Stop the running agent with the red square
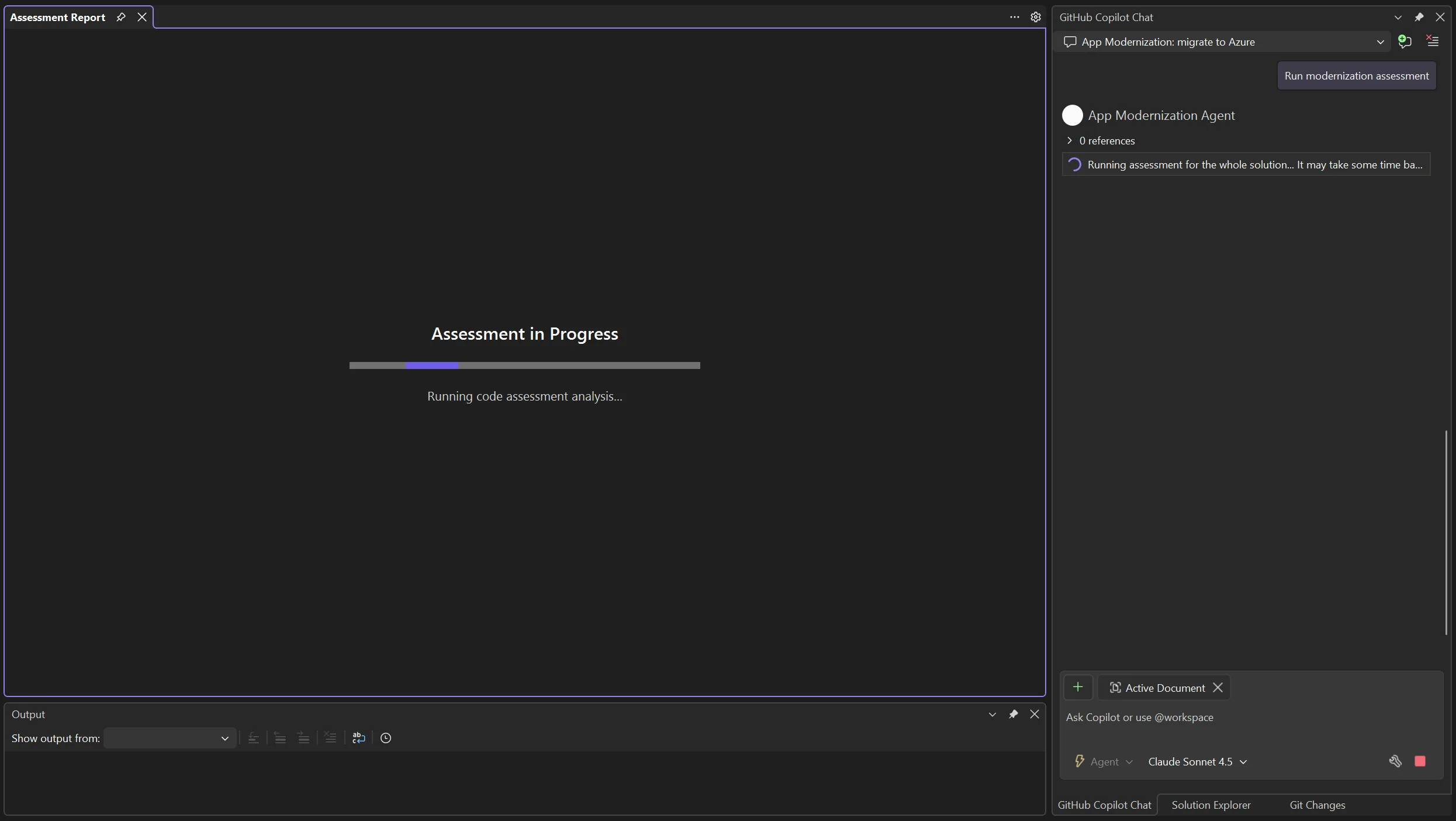 point(1420,761)
